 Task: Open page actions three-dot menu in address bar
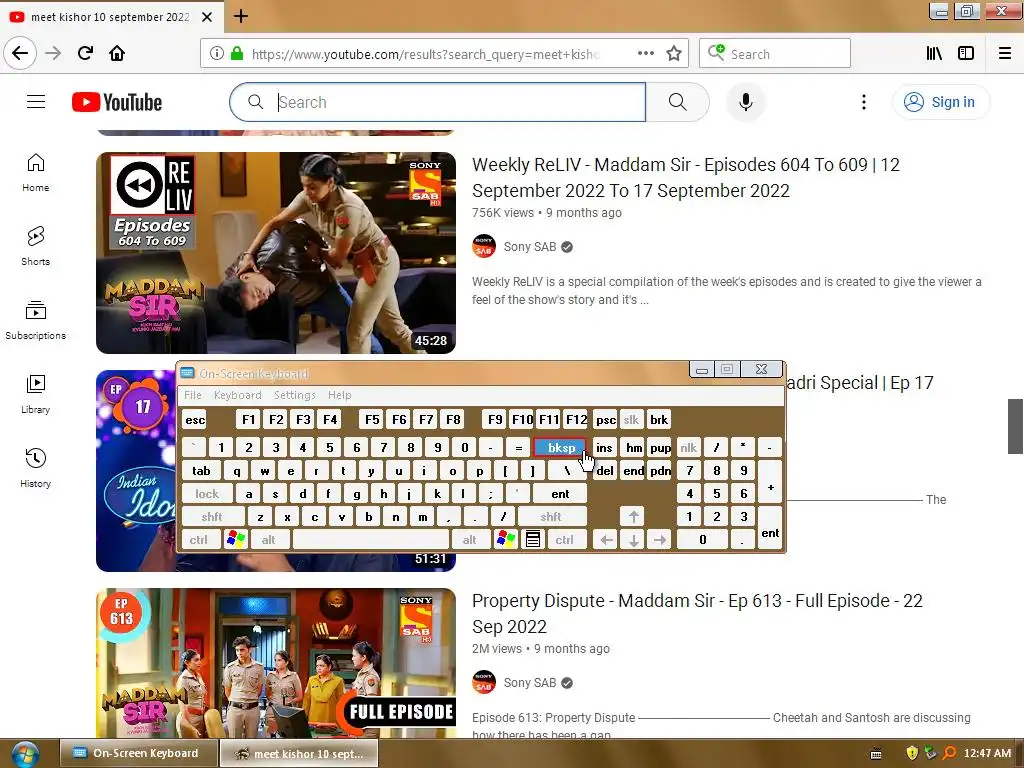coord(646,54)
